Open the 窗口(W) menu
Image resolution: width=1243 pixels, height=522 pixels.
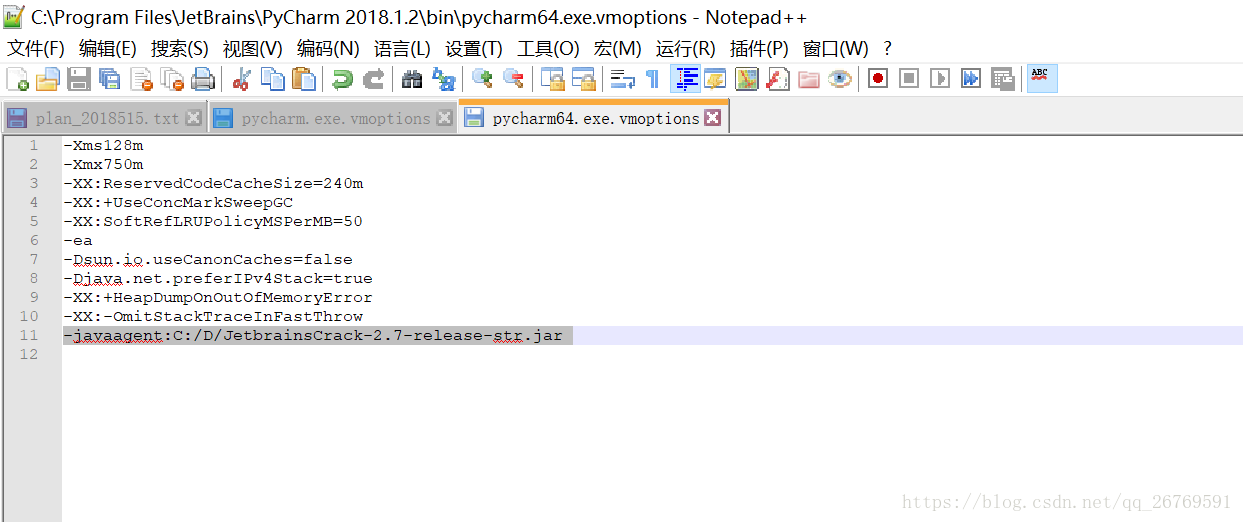[836, 48]
